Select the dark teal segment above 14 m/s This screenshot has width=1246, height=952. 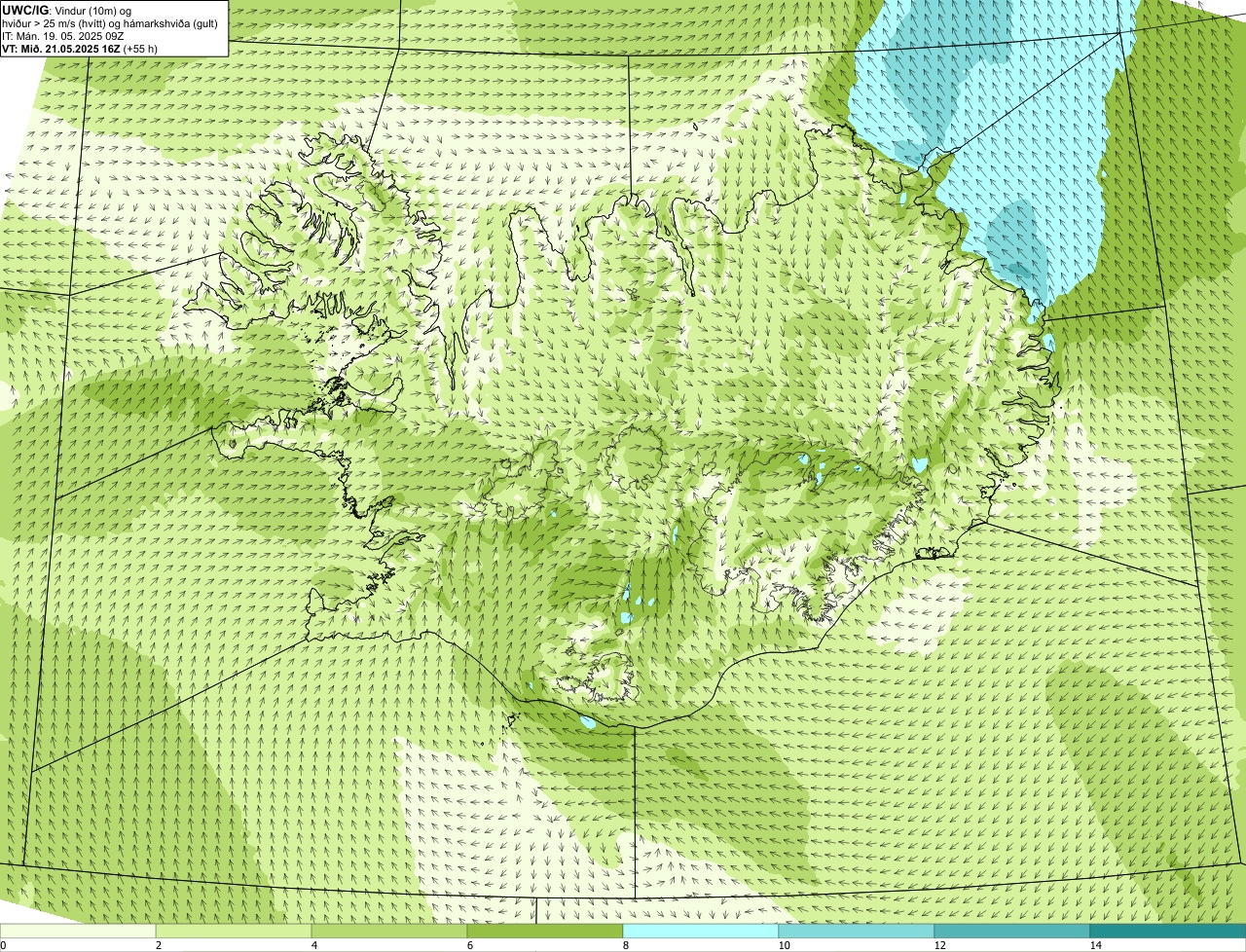1168,932
